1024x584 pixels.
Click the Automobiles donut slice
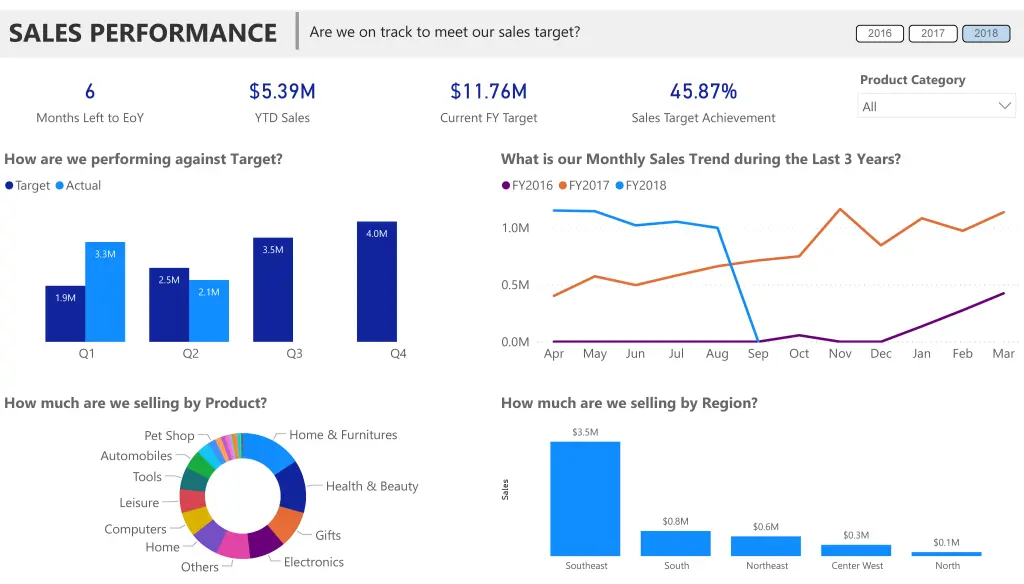[x=202, y=464]
